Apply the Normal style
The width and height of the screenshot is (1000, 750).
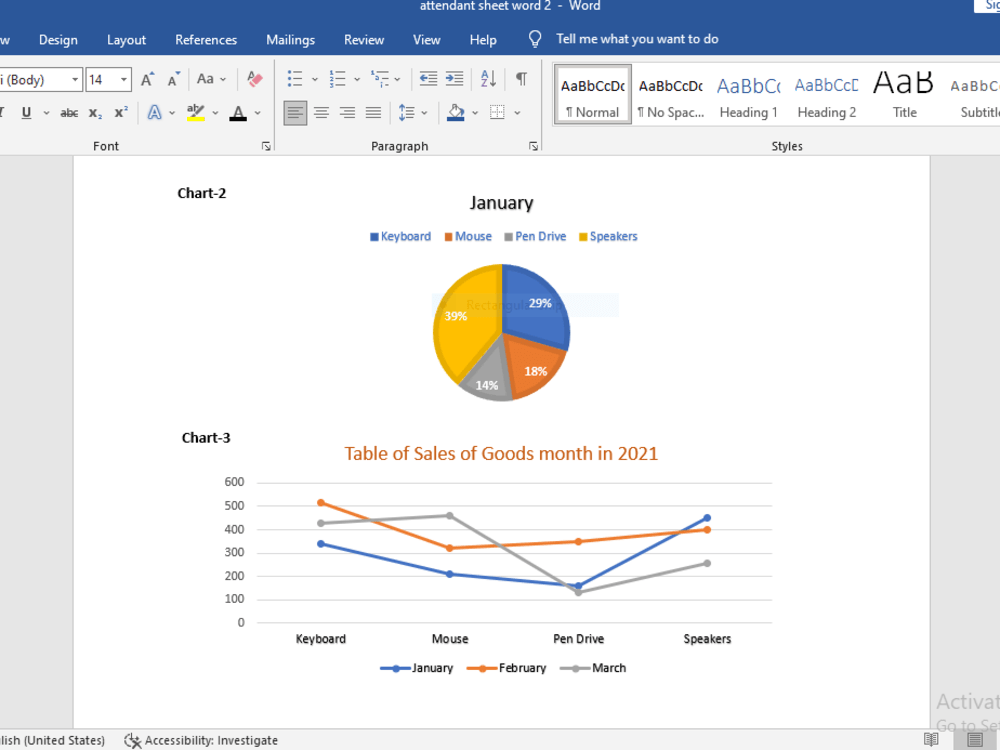(x=592, y=94)
